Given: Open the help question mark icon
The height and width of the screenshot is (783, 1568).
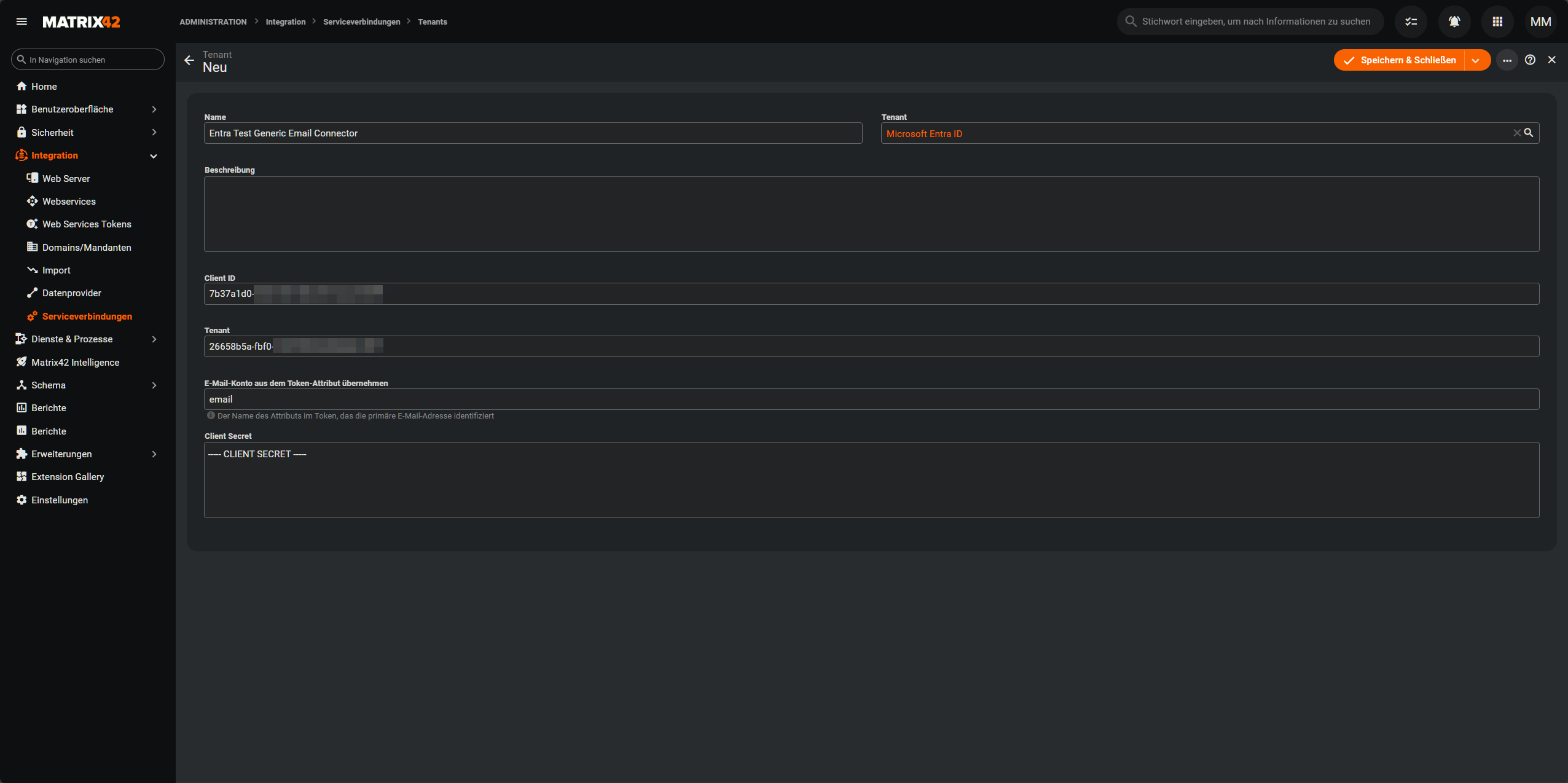Looking at the screenshot, I should [x=1530, y=60].
